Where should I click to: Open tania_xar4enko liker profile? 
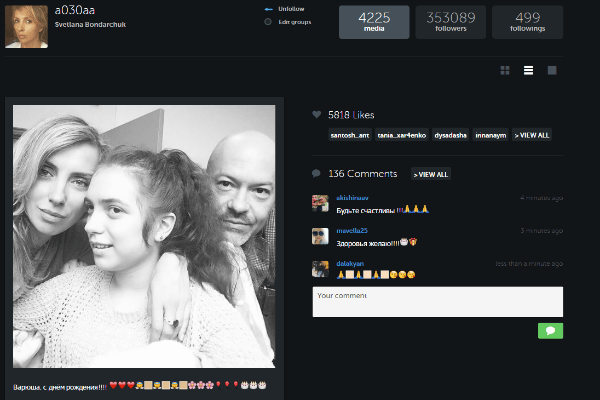tap(401, 135)
